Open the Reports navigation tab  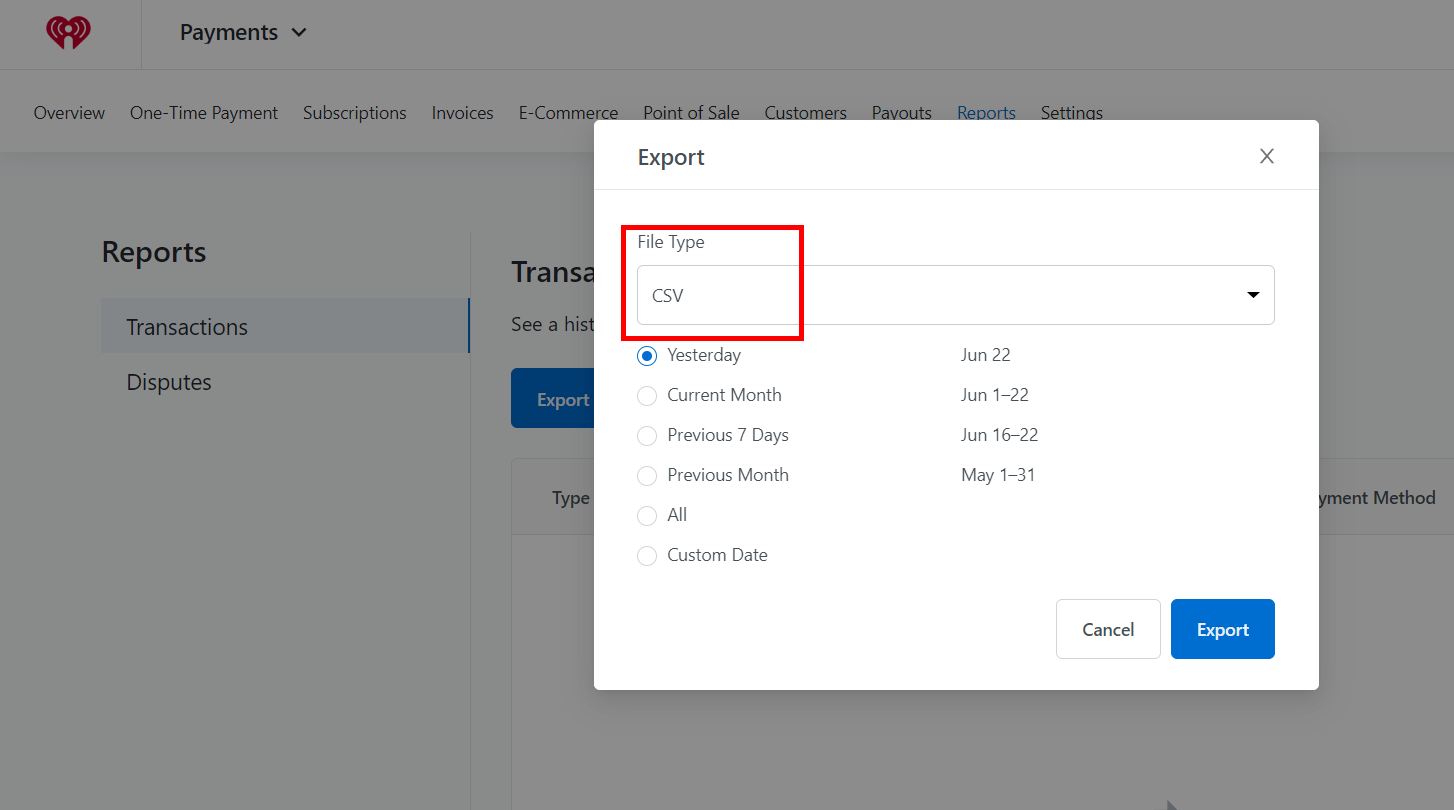coord(986,113)
